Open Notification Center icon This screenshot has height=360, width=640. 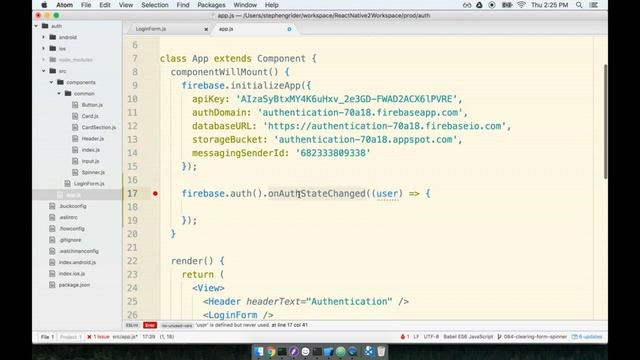(594, 5)
